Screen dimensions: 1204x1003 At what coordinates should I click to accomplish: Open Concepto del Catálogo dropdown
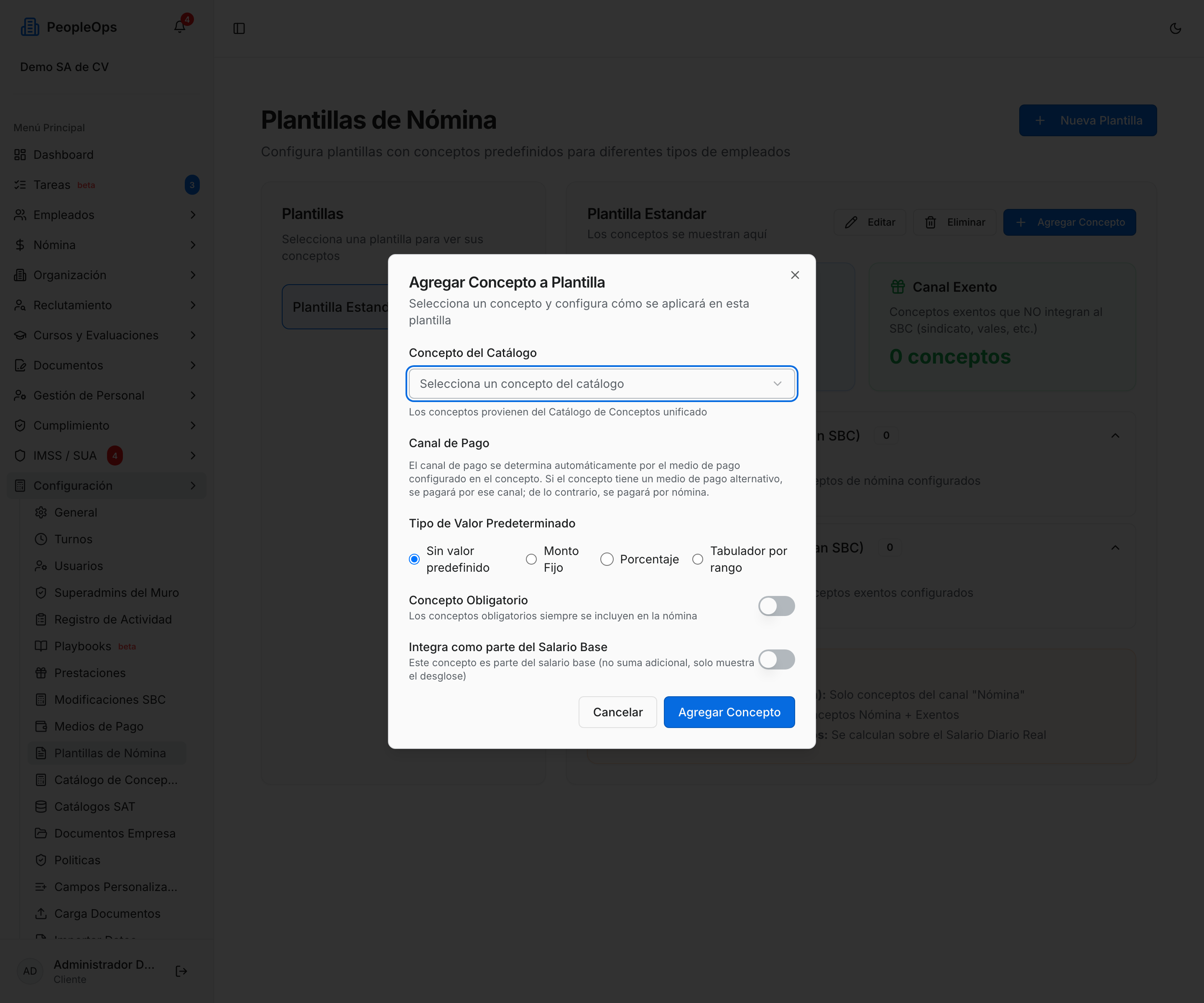click(602, 383)
